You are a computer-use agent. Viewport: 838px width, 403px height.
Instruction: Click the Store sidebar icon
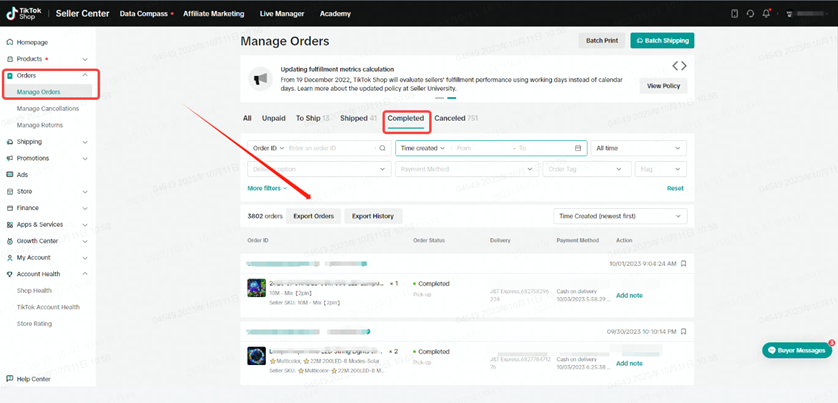pyautogui.click(x=10, y=191)
